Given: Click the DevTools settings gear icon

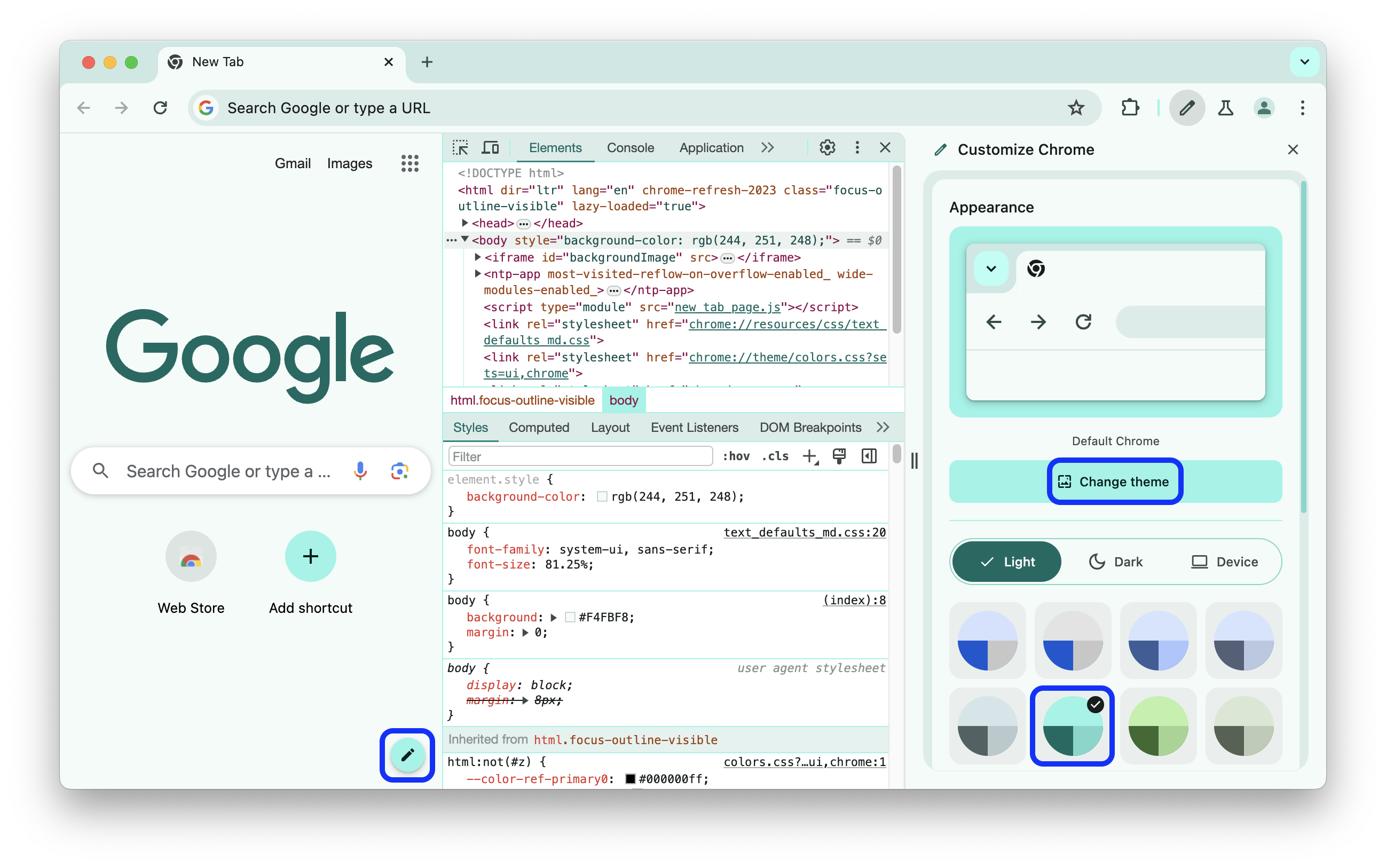Looking at the screenshot, I should (827, 148).
